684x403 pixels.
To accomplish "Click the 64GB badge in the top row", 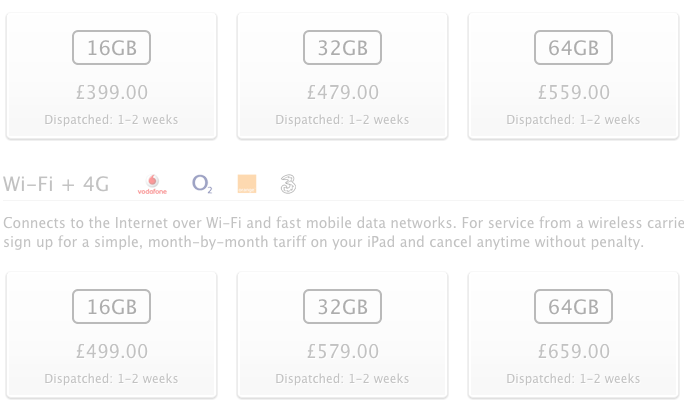I will (574, 48).
